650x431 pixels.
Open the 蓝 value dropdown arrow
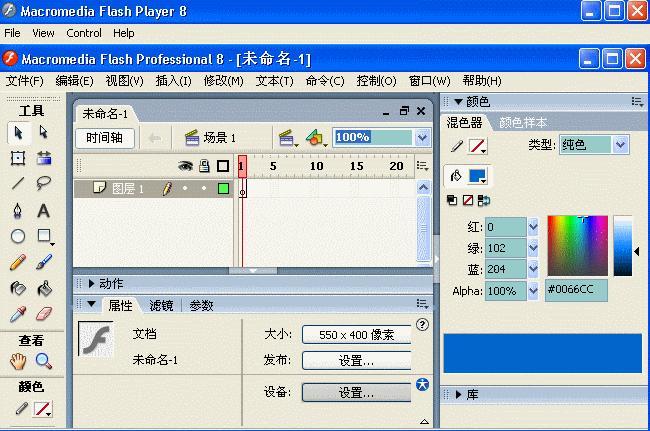(x=533, y=269)
